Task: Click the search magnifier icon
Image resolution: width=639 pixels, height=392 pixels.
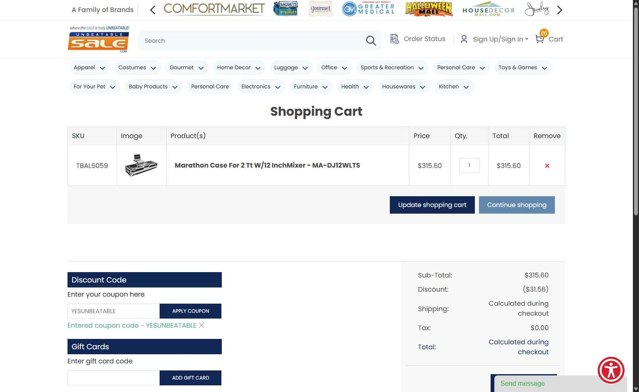Action: coord(370,40)
